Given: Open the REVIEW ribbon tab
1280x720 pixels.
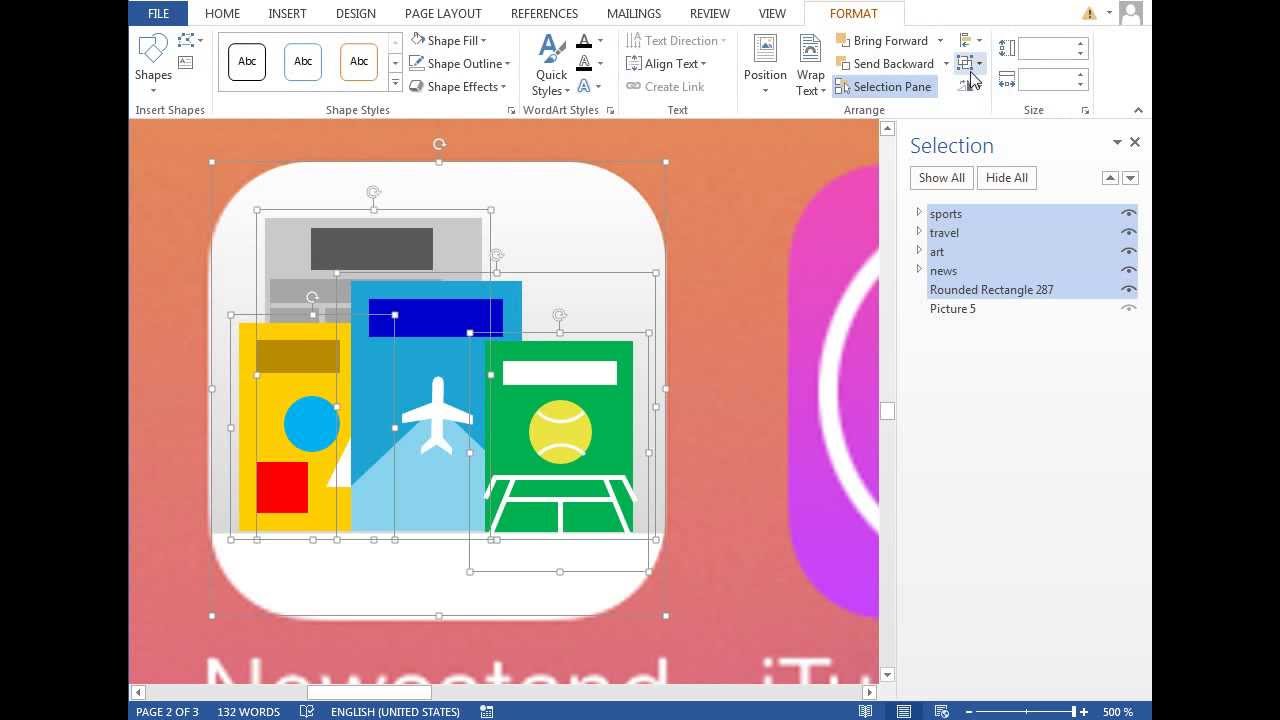Looking at the screenshot, I should coord(709,13).
